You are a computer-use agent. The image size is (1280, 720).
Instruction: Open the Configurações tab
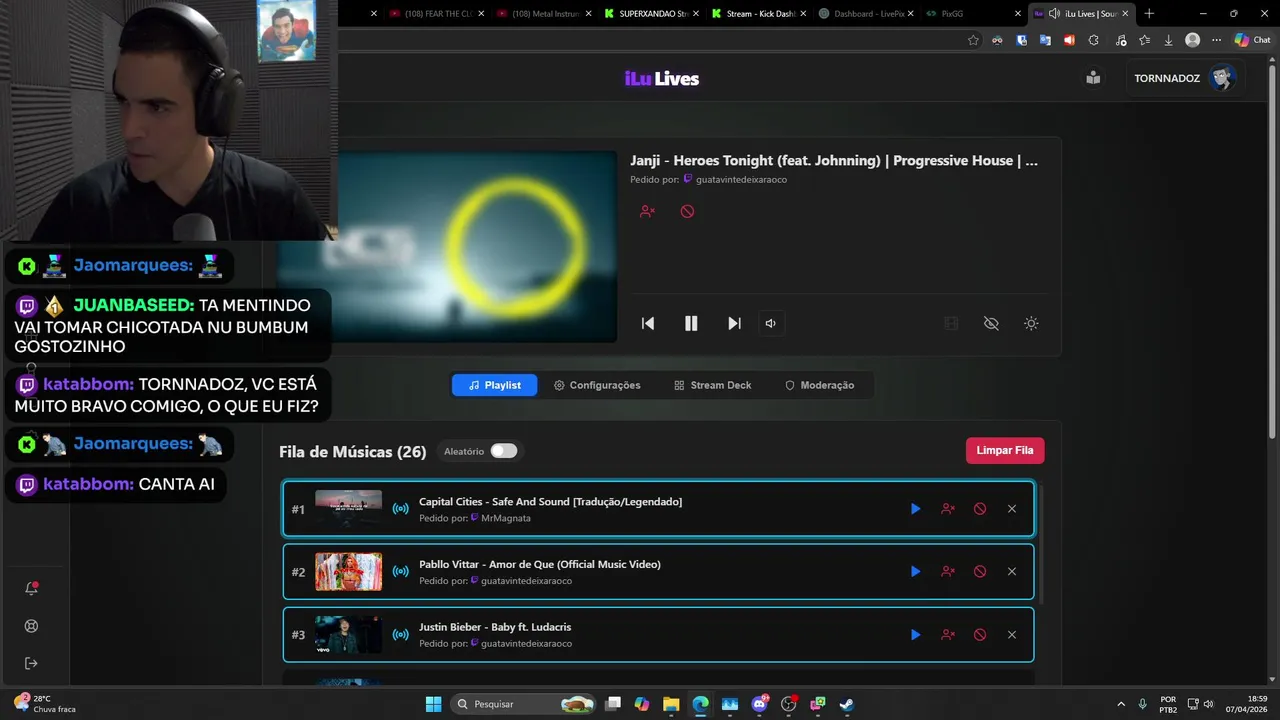point(597,385)
